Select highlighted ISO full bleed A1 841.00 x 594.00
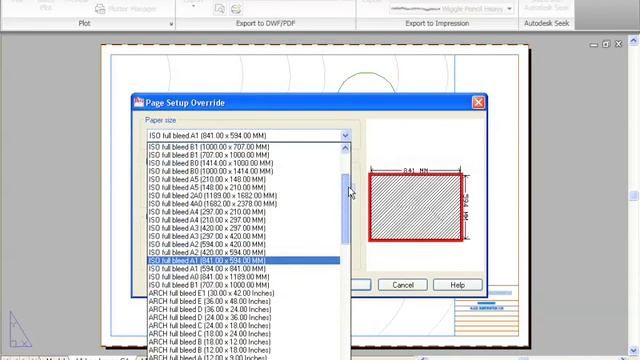The height and width of the screenshot is (360, 640). point(244,260)
